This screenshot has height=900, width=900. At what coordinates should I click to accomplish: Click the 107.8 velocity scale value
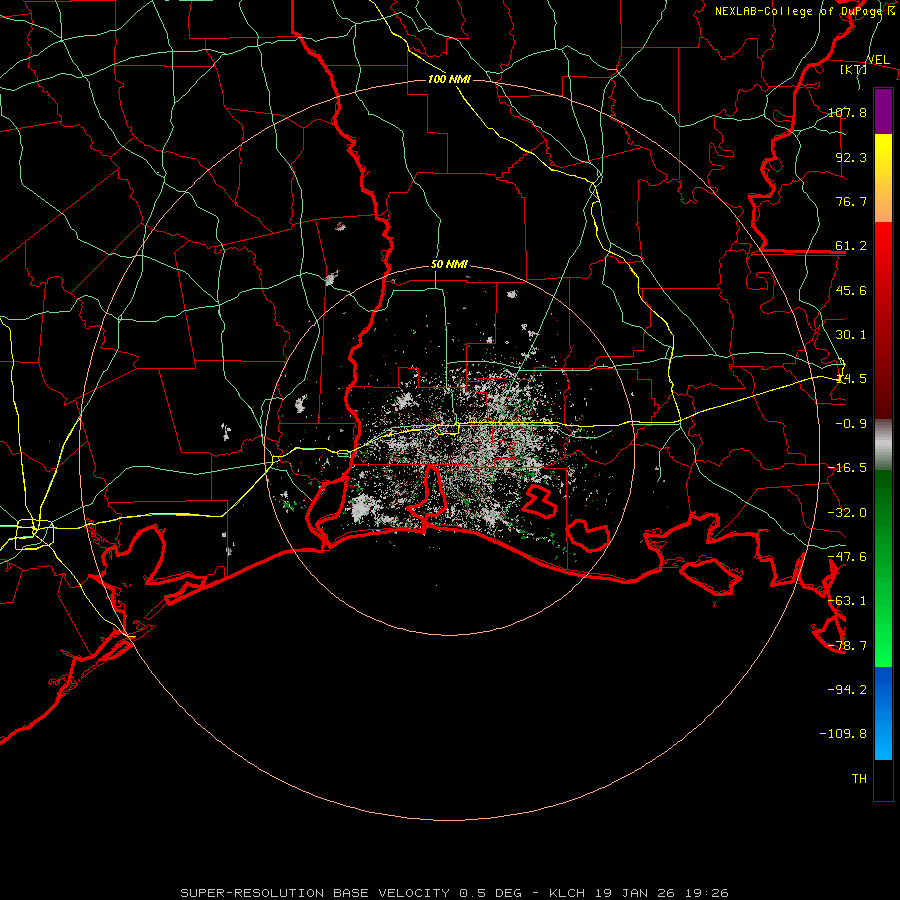[x=847, y=112]
